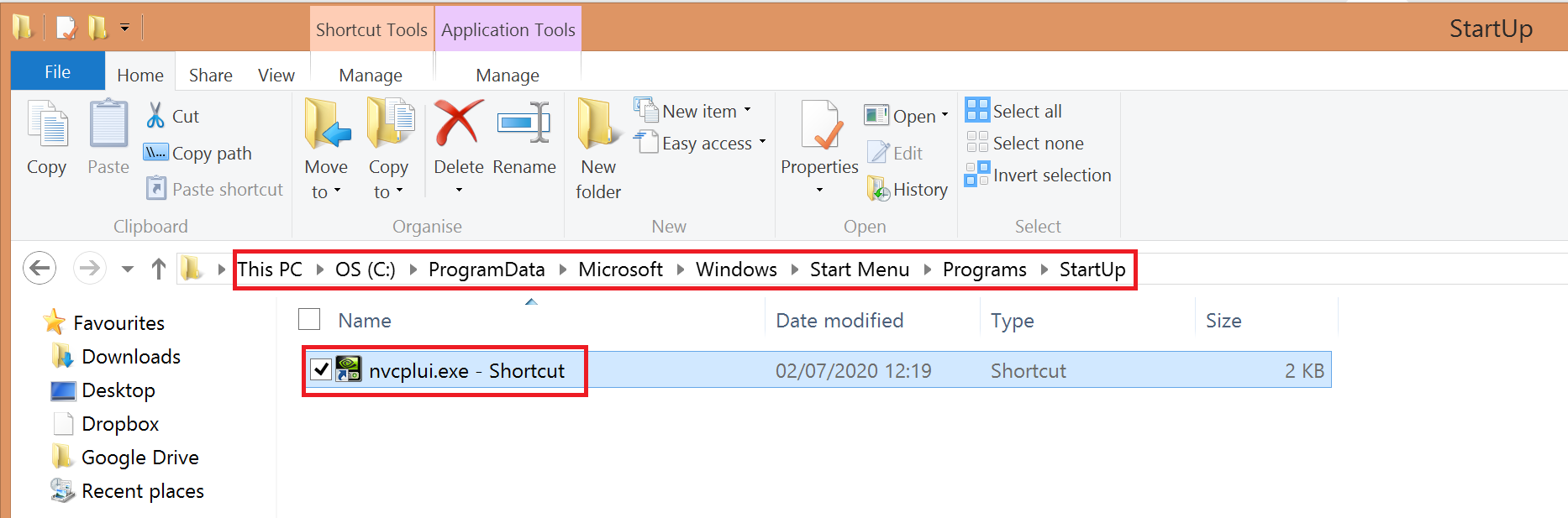1568x518 pixels.
Task: Open file History
Action: (908, 189)
